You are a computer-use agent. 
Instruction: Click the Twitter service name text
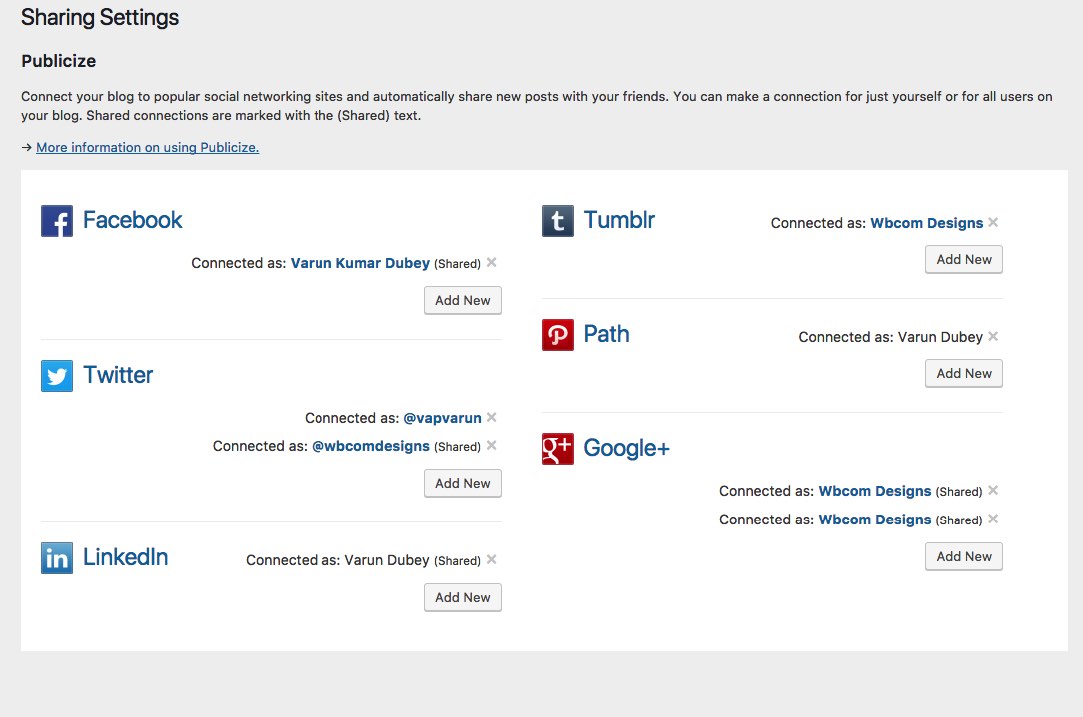[x=118, y=375]
